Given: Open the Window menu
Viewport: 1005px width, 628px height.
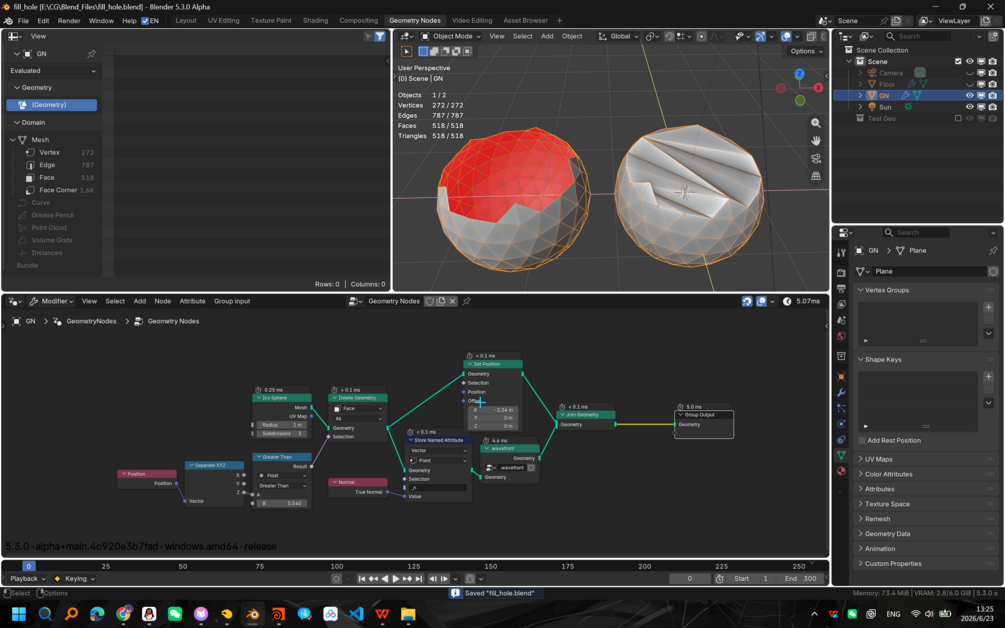Looking at the screenshot, I should 101,21.
